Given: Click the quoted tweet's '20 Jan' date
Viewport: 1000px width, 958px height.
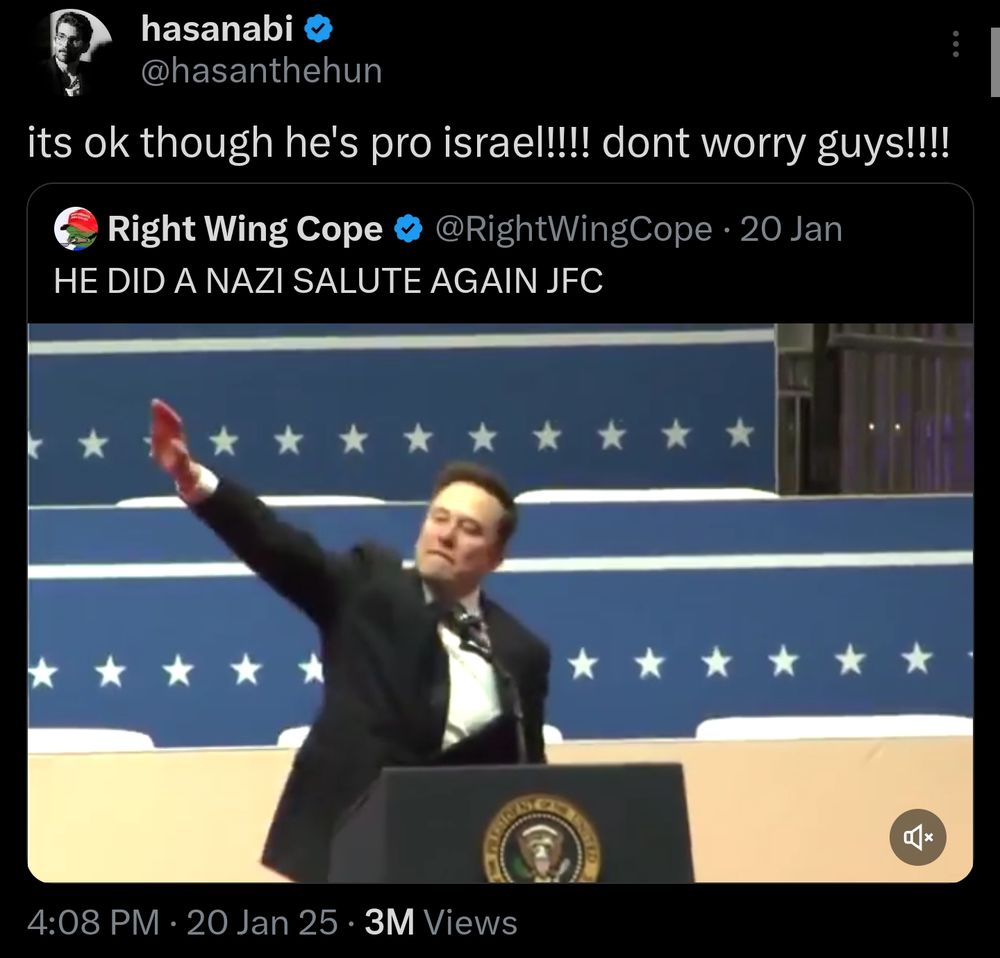Looking at the screenshot, I should coord(791,229).
